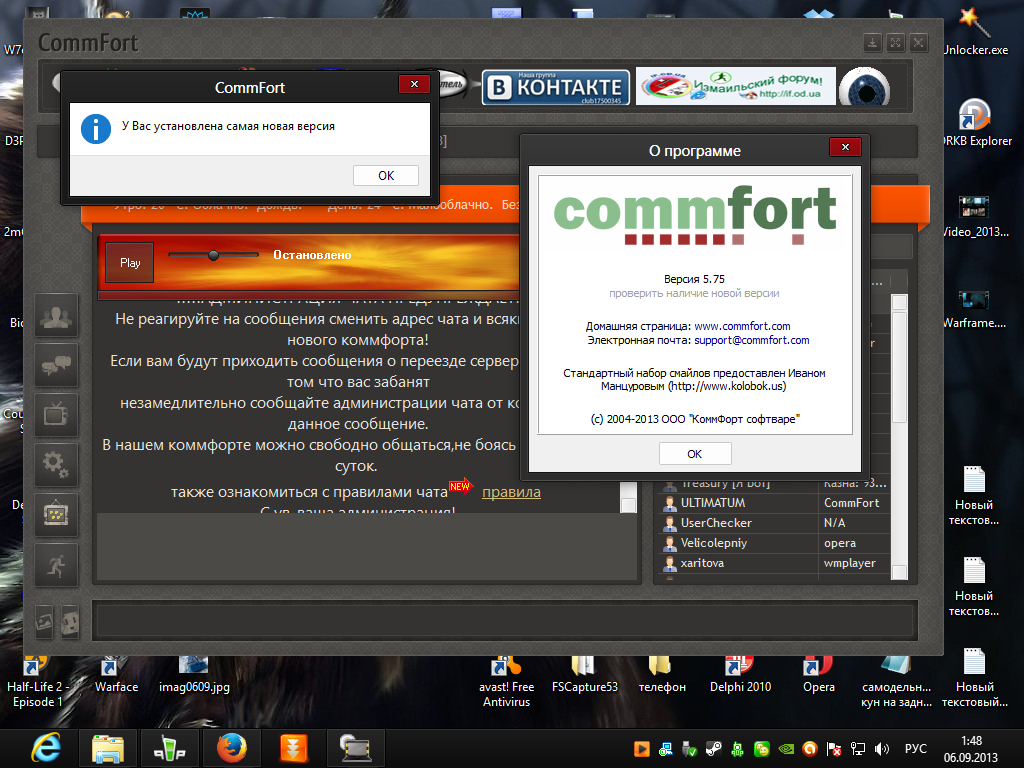Open settings via the gears icon
1024x768 pixels.
(x=56, y=465)
